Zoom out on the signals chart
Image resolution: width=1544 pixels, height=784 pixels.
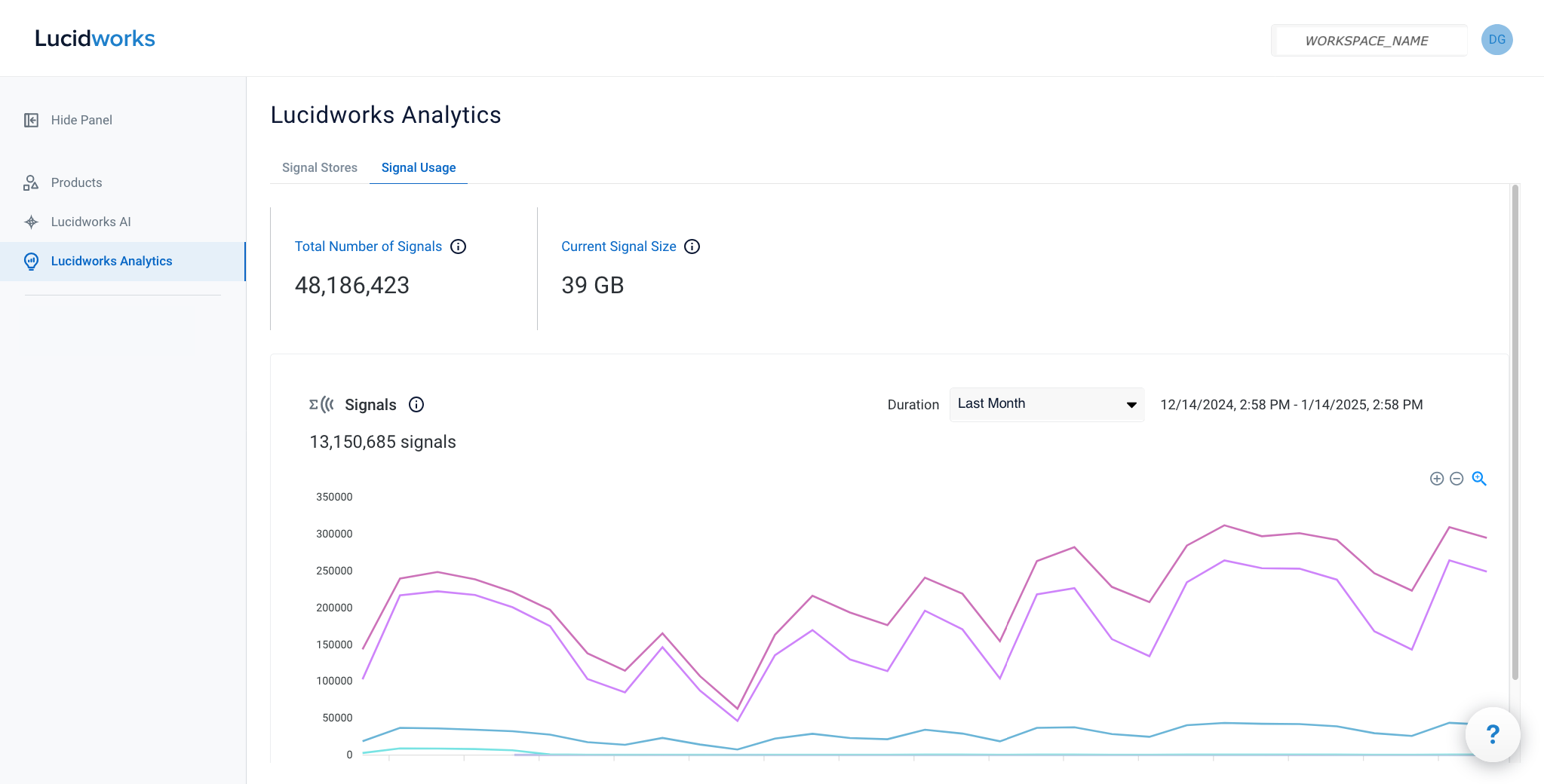(1457, 479)
